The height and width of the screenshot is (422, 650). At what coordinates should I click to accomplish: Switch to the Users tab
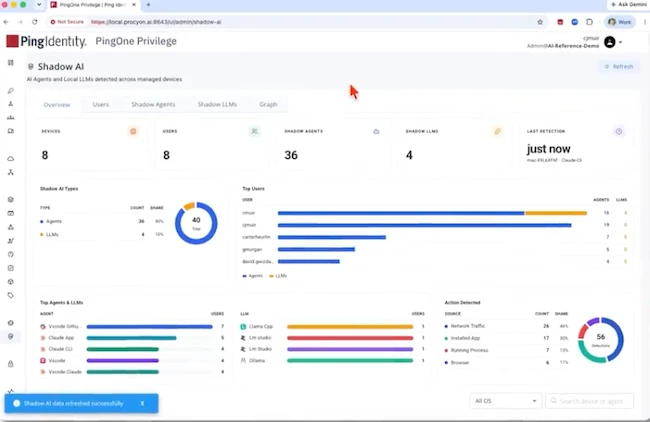point(101,104)
